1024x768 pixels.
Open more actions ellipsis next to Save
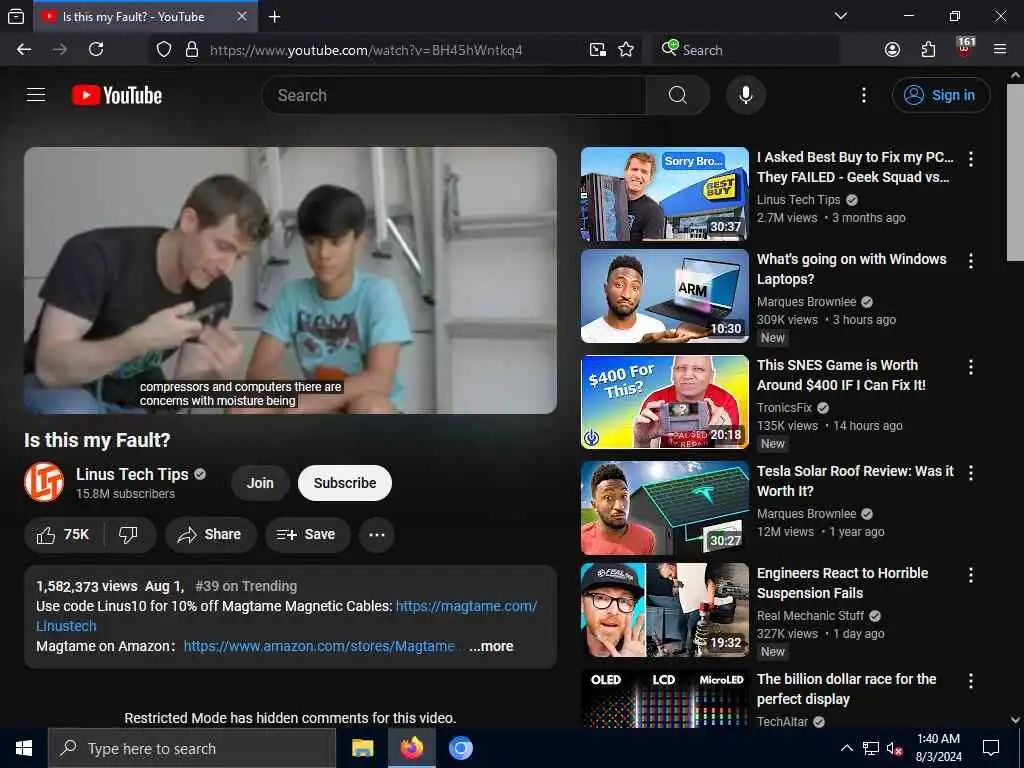(377, 535)
